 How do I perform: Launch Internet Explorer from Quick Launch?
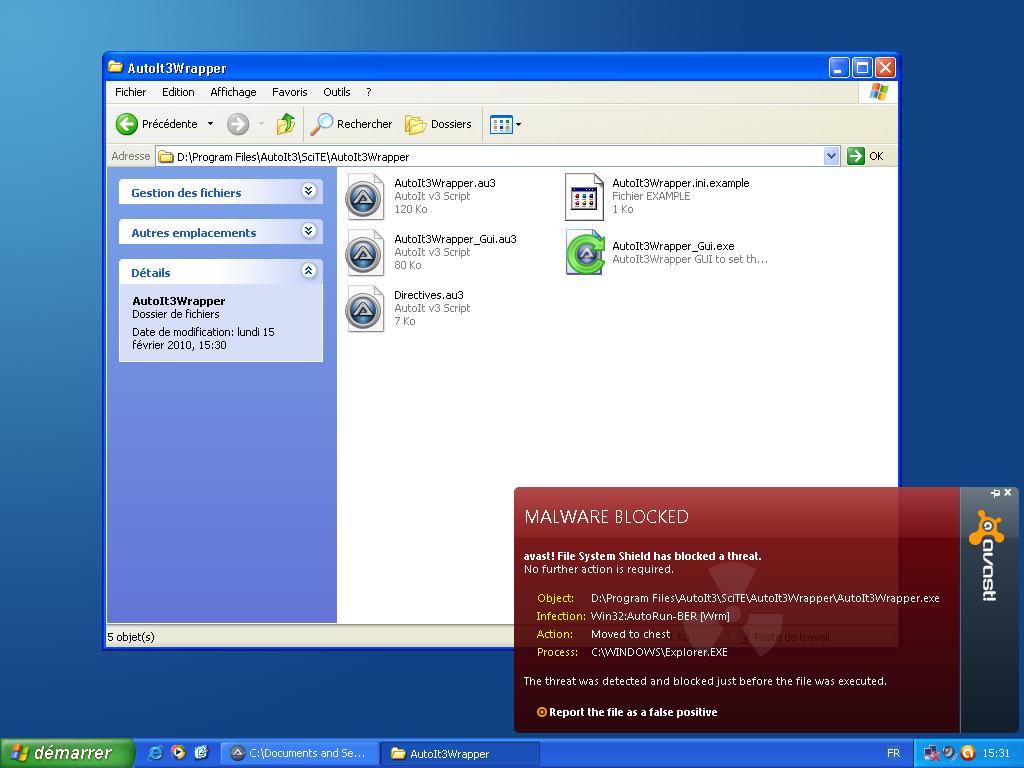tap(155, 753)
